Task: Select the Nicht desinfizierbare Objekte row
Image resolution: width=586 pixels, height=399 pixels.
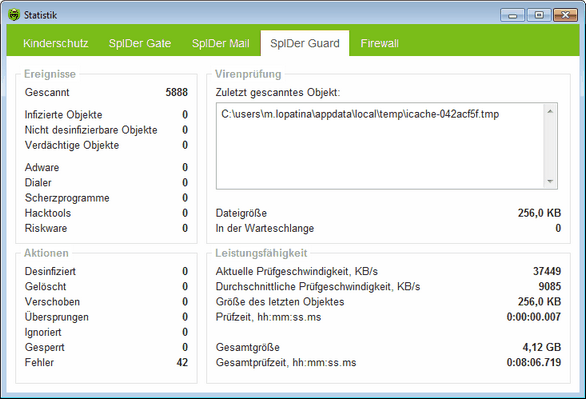Action: pyautogui.click(x=106, y=130)
